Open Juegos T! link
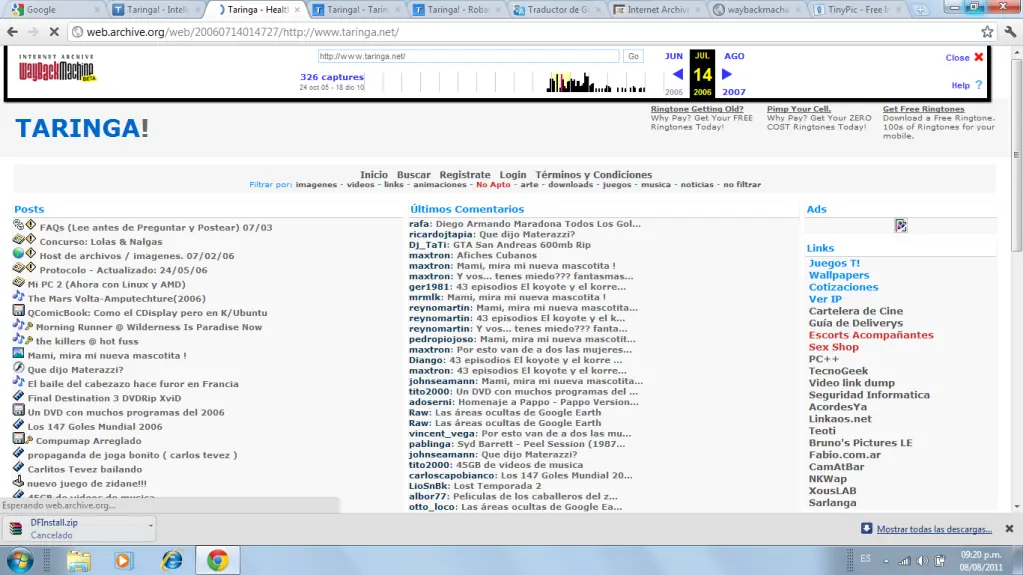Viewport: 1023px width, 575px height. 834,263
